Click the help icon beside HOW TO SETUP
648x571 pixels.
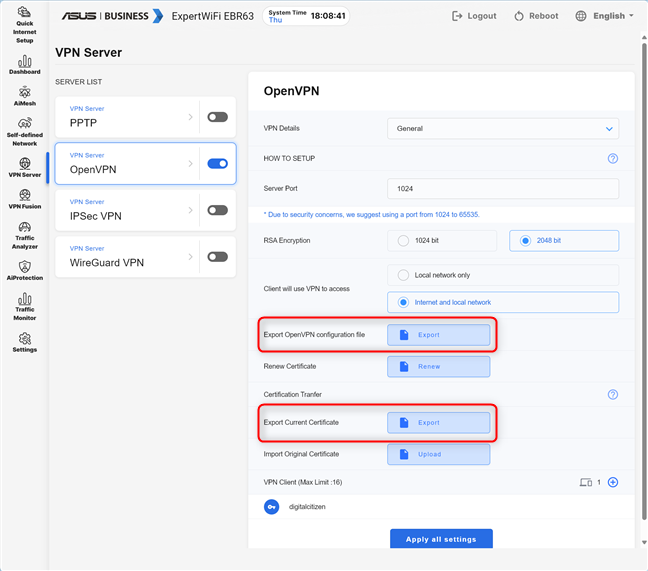click(x=613, y=158)
